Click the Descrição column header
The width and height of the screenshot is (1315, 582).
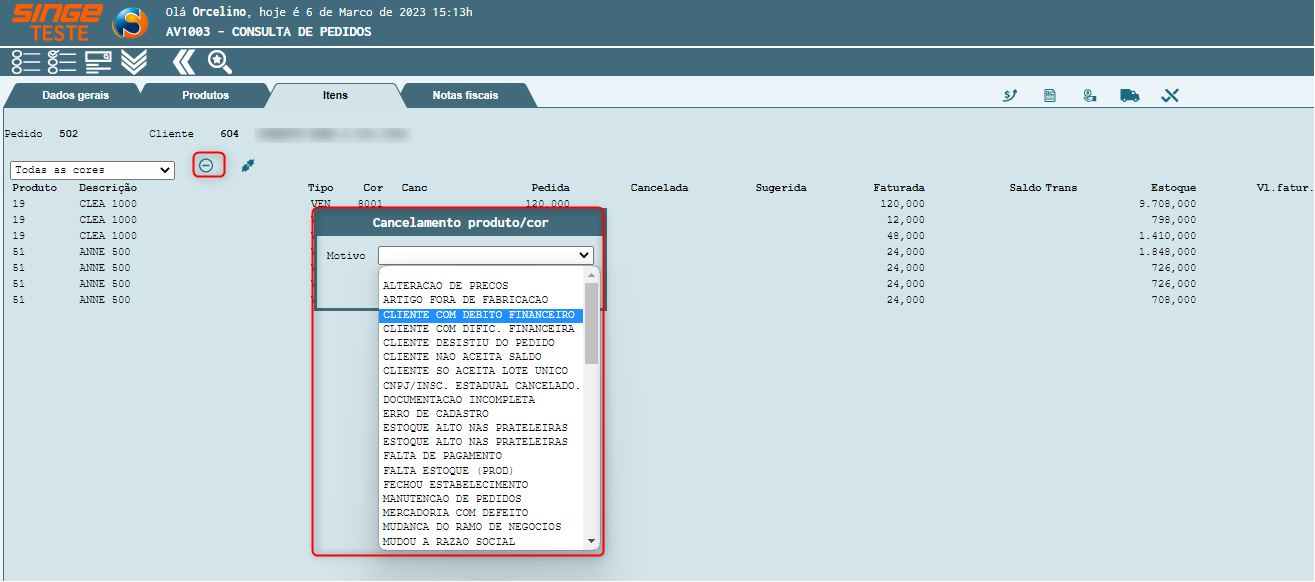coord(108,188)
